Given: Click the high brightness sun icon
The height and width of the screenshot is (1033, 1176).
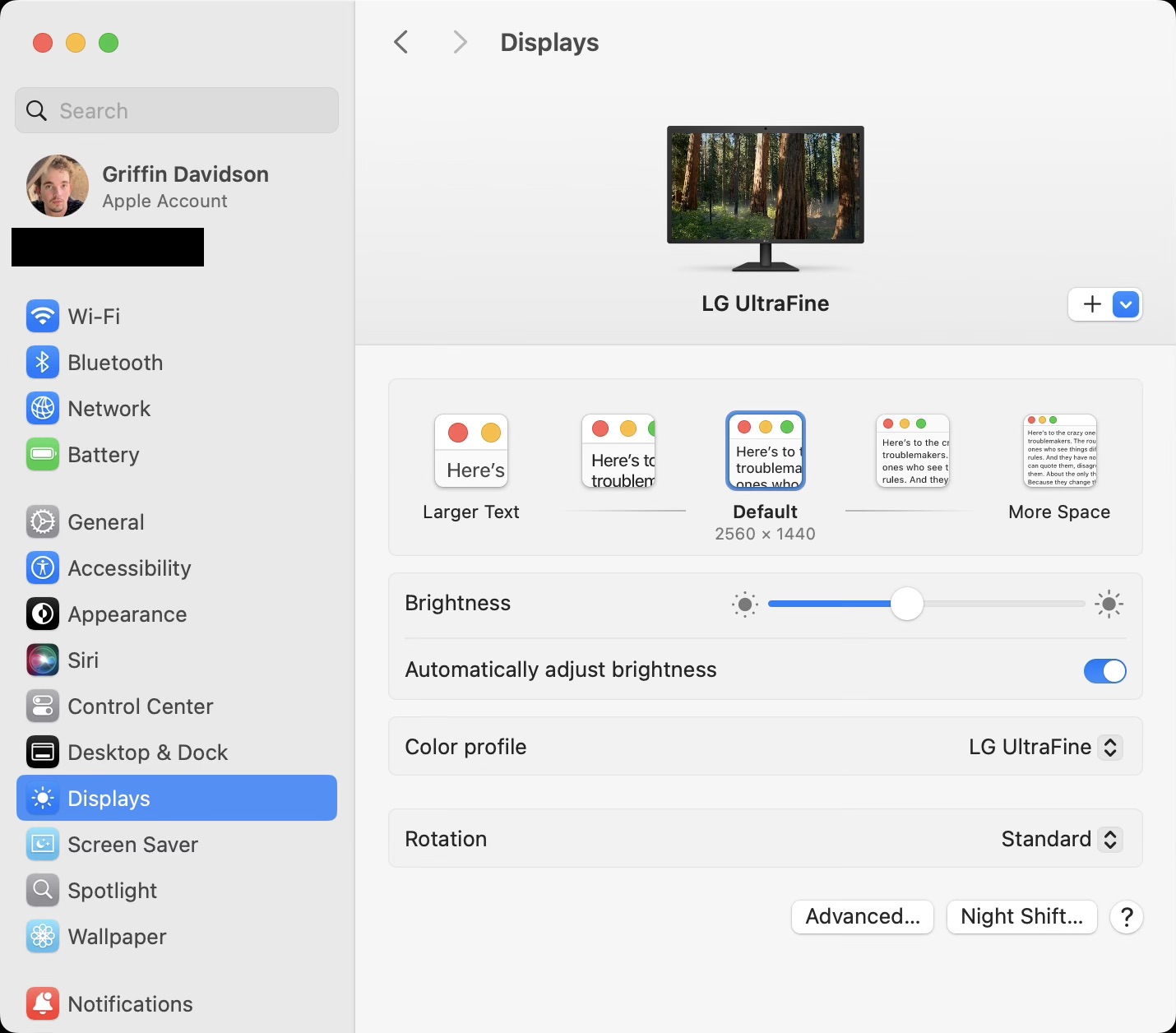Looking at the screenshot, I should [x=1109, y=605].
